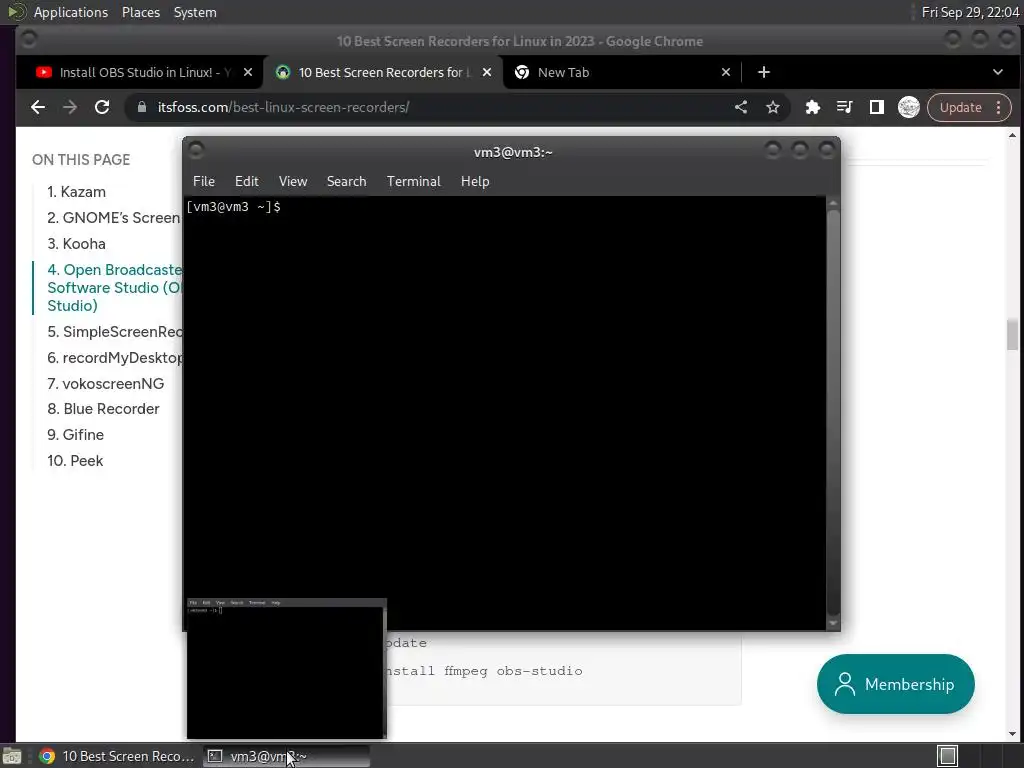
Task: Open the Terminal menu in terminal
Action: [x=413, y=182]
